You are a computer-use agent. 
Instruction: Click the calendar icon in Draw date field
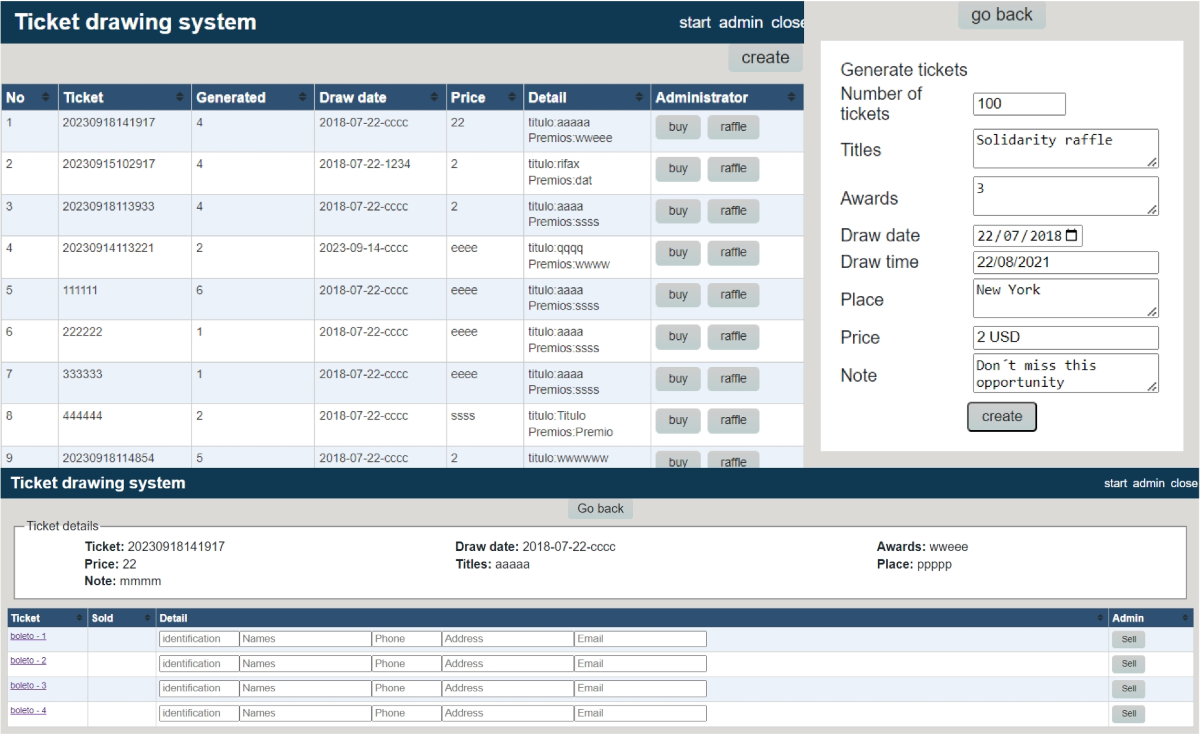click(x=1072, y=237)
